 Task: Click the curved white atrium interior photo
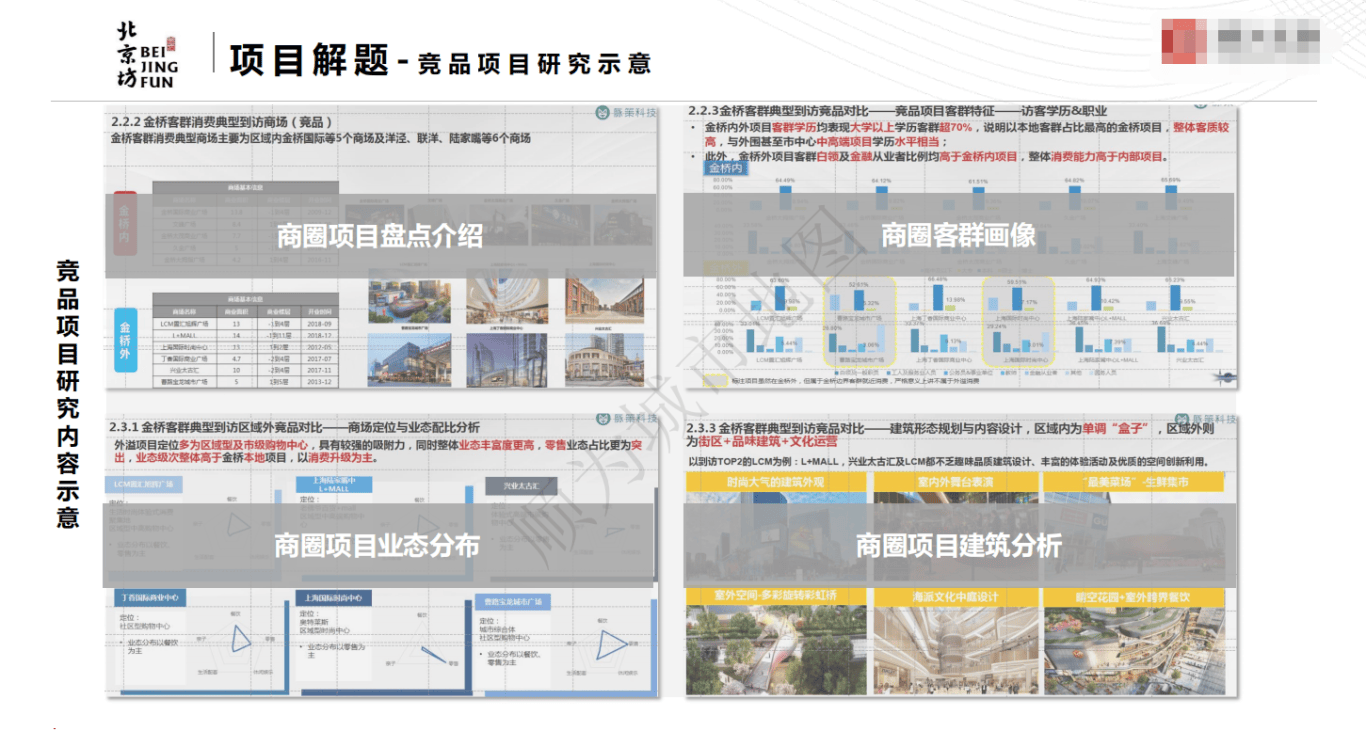[x=506, y=301]
